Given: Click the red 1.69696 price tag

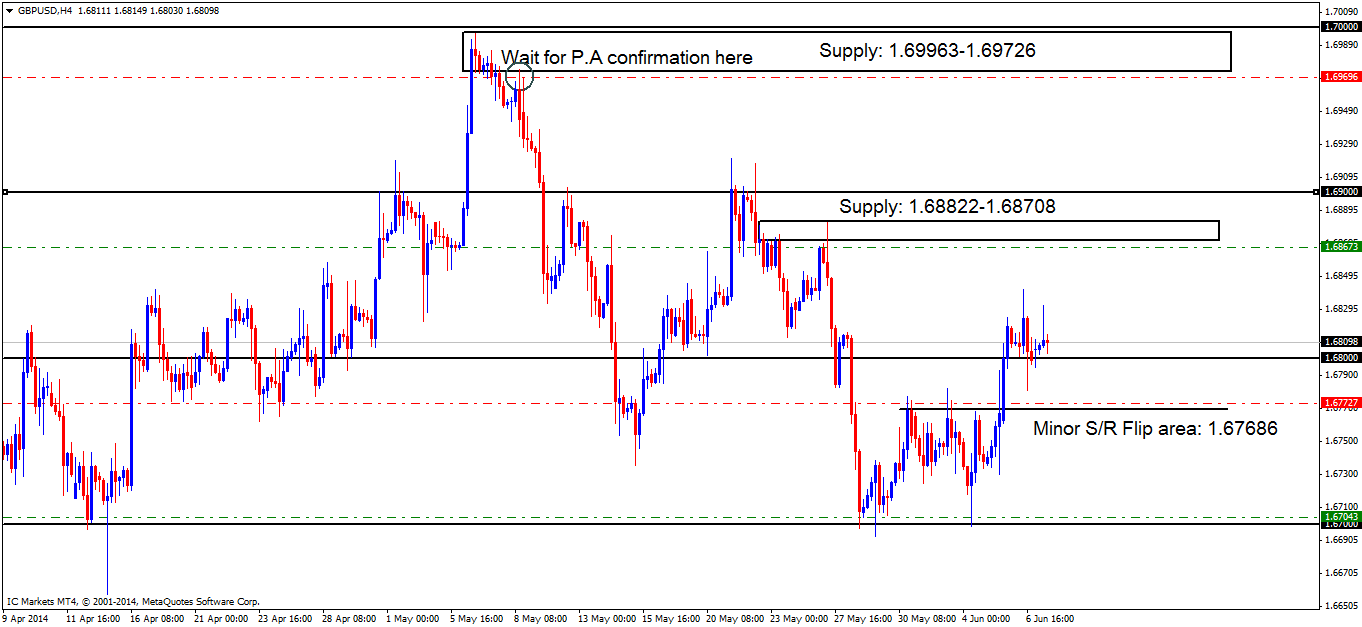Looking at the screenshot, I should point(1340,76).
